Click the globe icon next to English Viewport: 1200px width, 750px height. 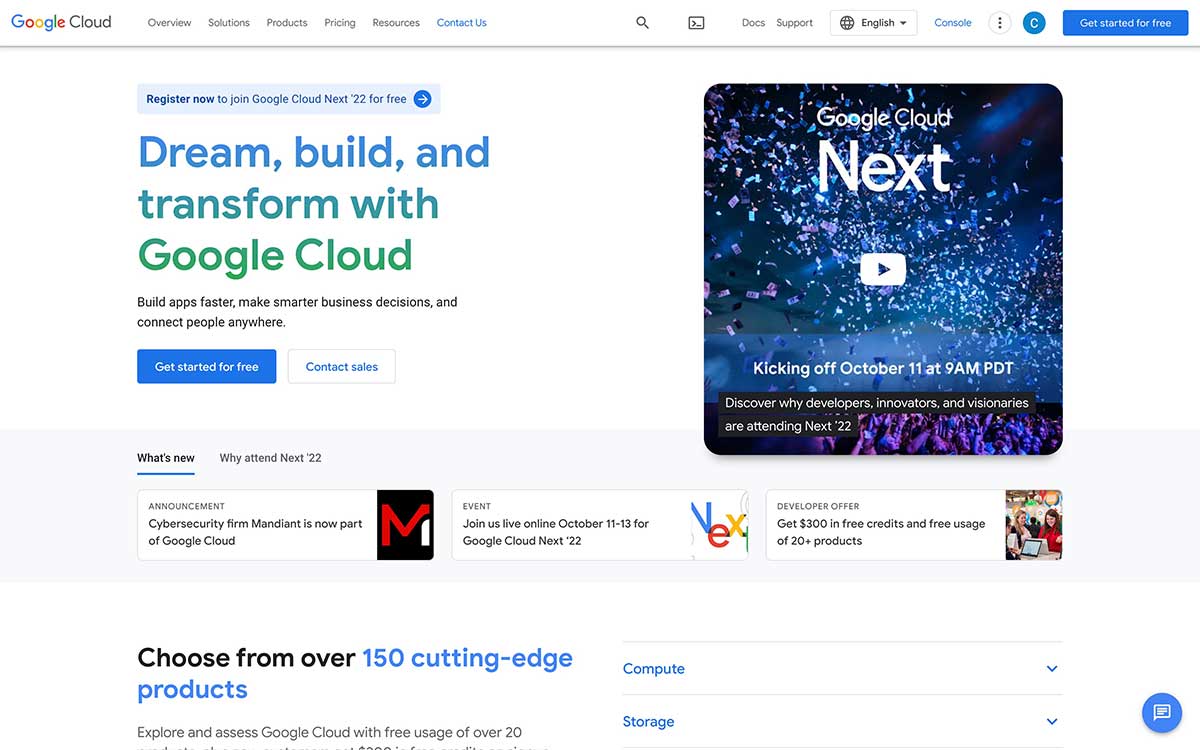pos(849,22)
